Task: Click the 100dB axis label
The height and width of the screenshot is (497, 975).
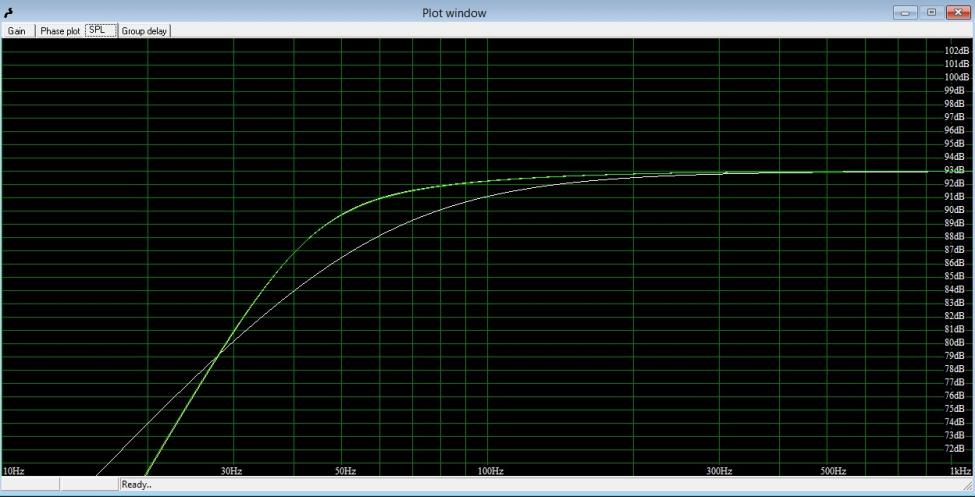Action: tap(957, 77)
